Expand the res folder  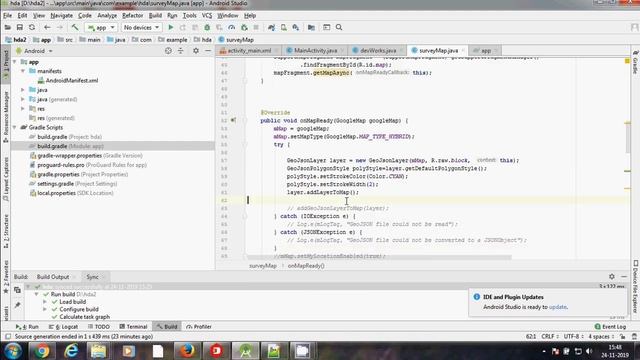[23, 109]
